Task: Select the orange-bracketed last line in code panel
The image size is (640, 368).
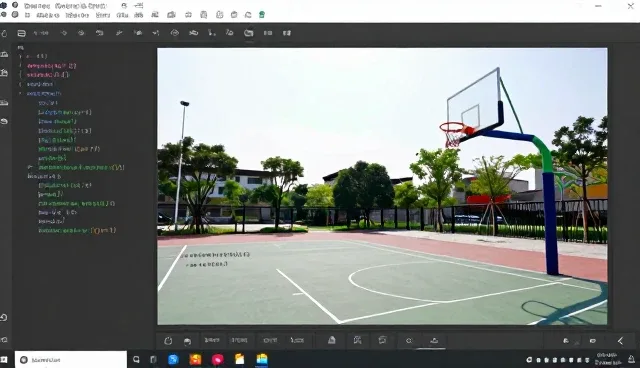Action: tap(77, 231)
